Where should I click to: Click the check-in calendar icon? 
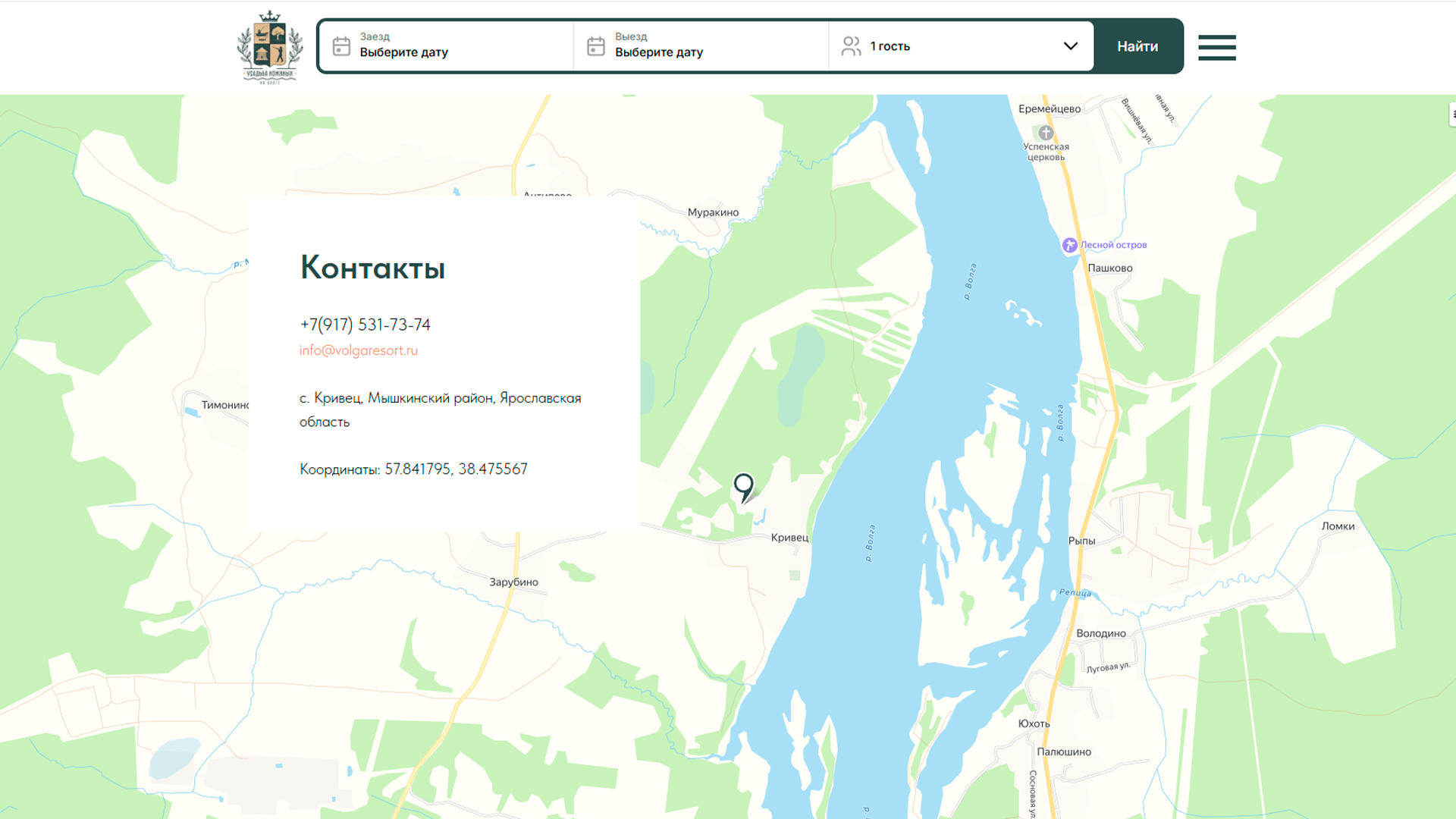341,46
